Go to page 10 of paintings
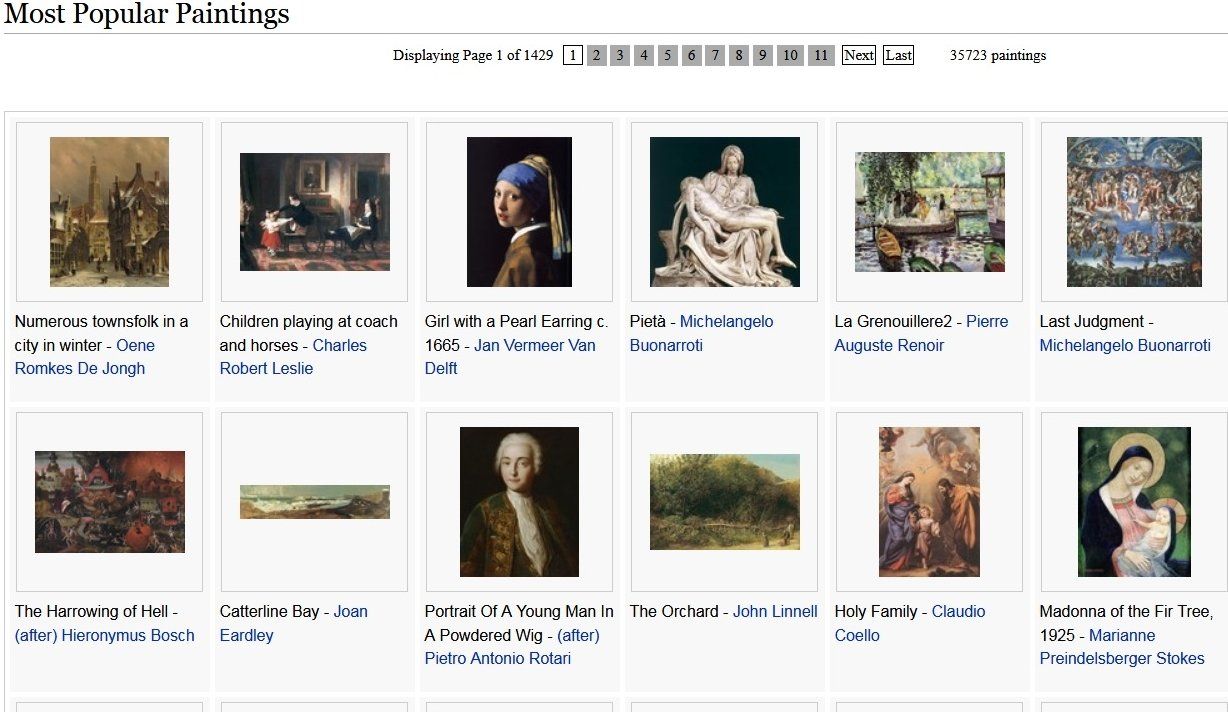This screenshot has height=712, width=1228. pos(790,55)
